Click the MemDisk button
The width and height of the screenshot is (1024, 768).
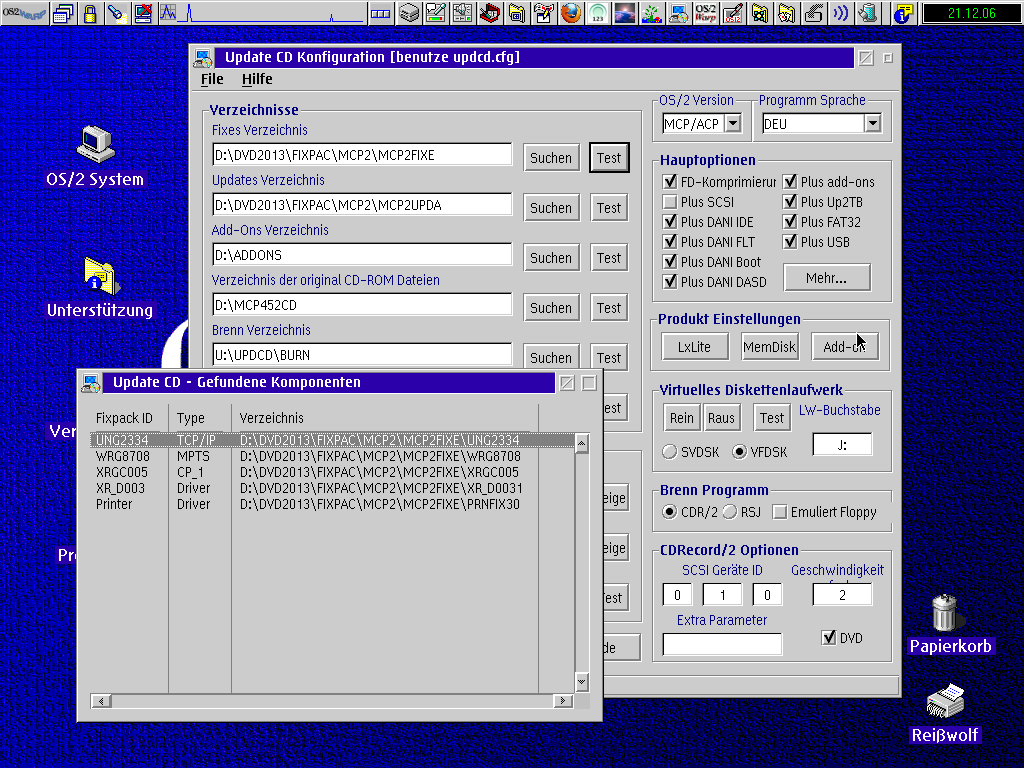tap(769, 347)
